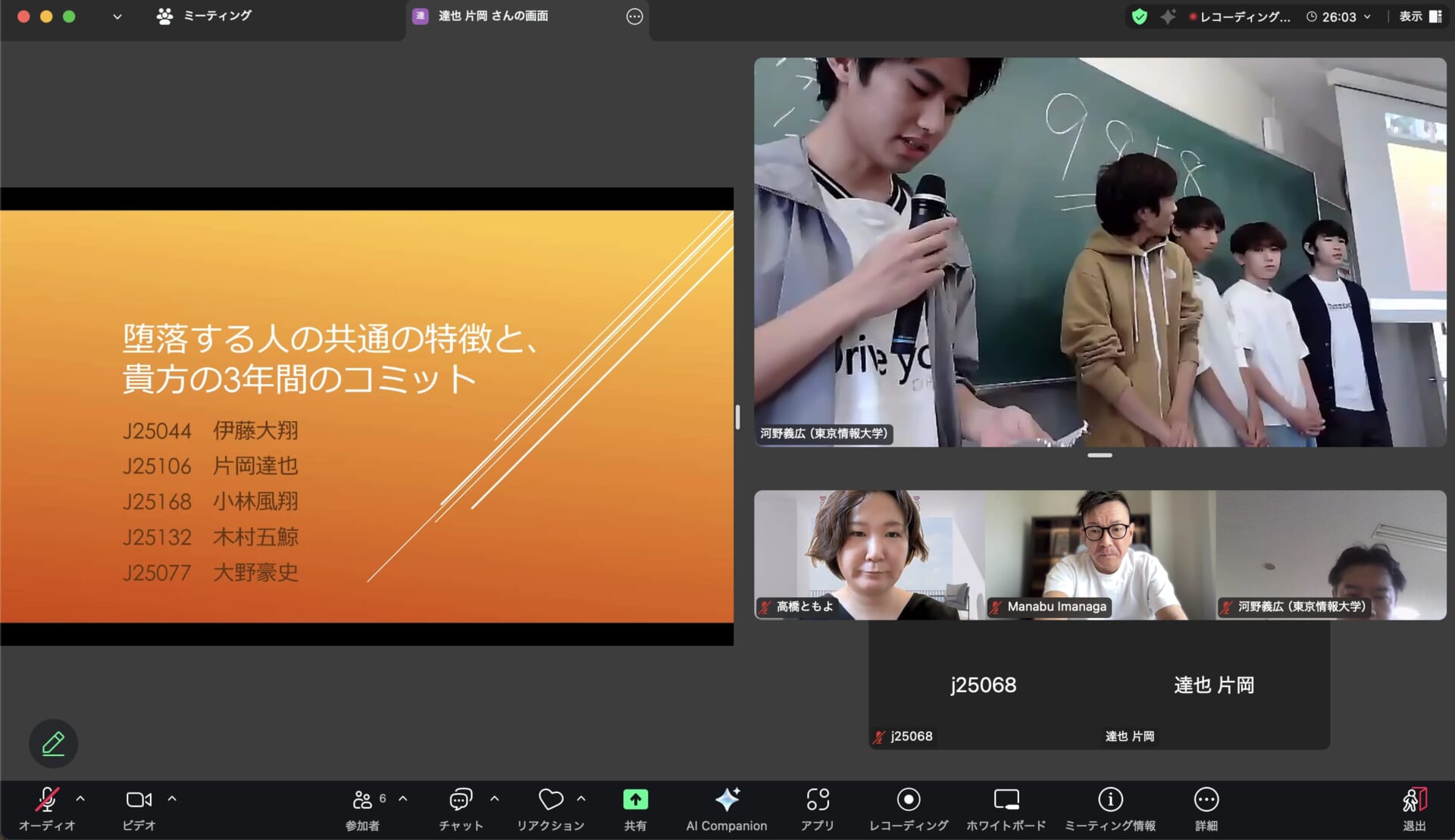Viewport: 1455px width, 840px height.
Task: Click the green encryption shield icon
Action: (x=1139, y=17)
